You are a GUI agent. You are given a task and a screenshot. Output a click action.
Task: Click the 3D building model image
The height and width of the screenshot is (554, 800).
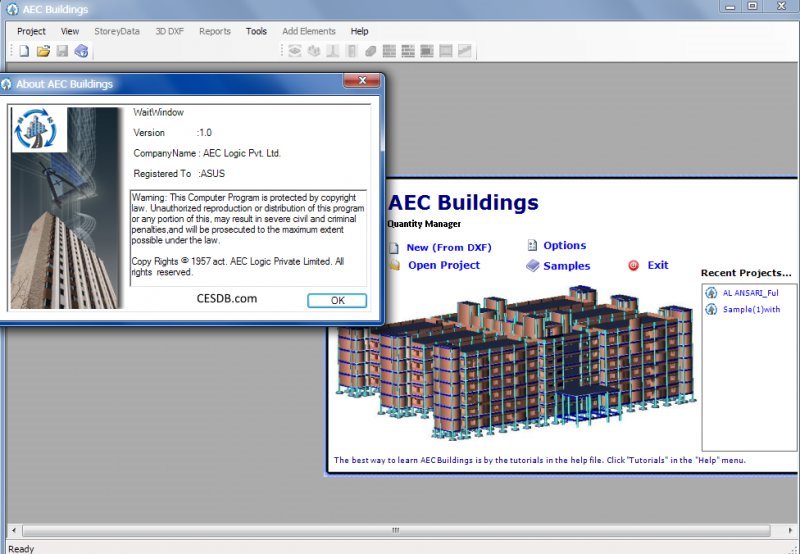(515, 363)
